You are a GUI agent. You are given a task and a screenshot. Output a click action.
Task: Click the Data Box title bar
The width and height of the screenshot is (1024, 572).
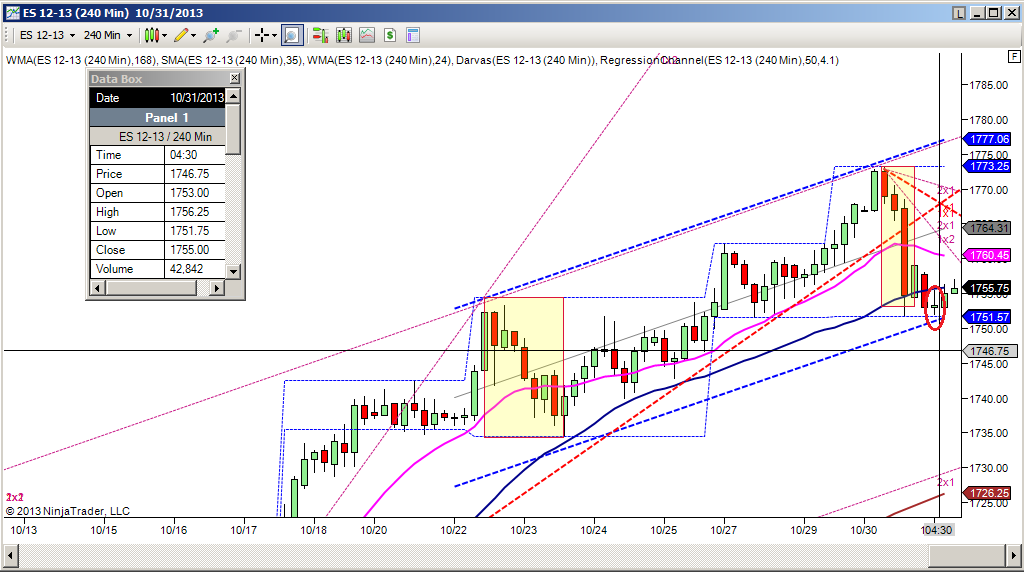(x=159, y=78)
